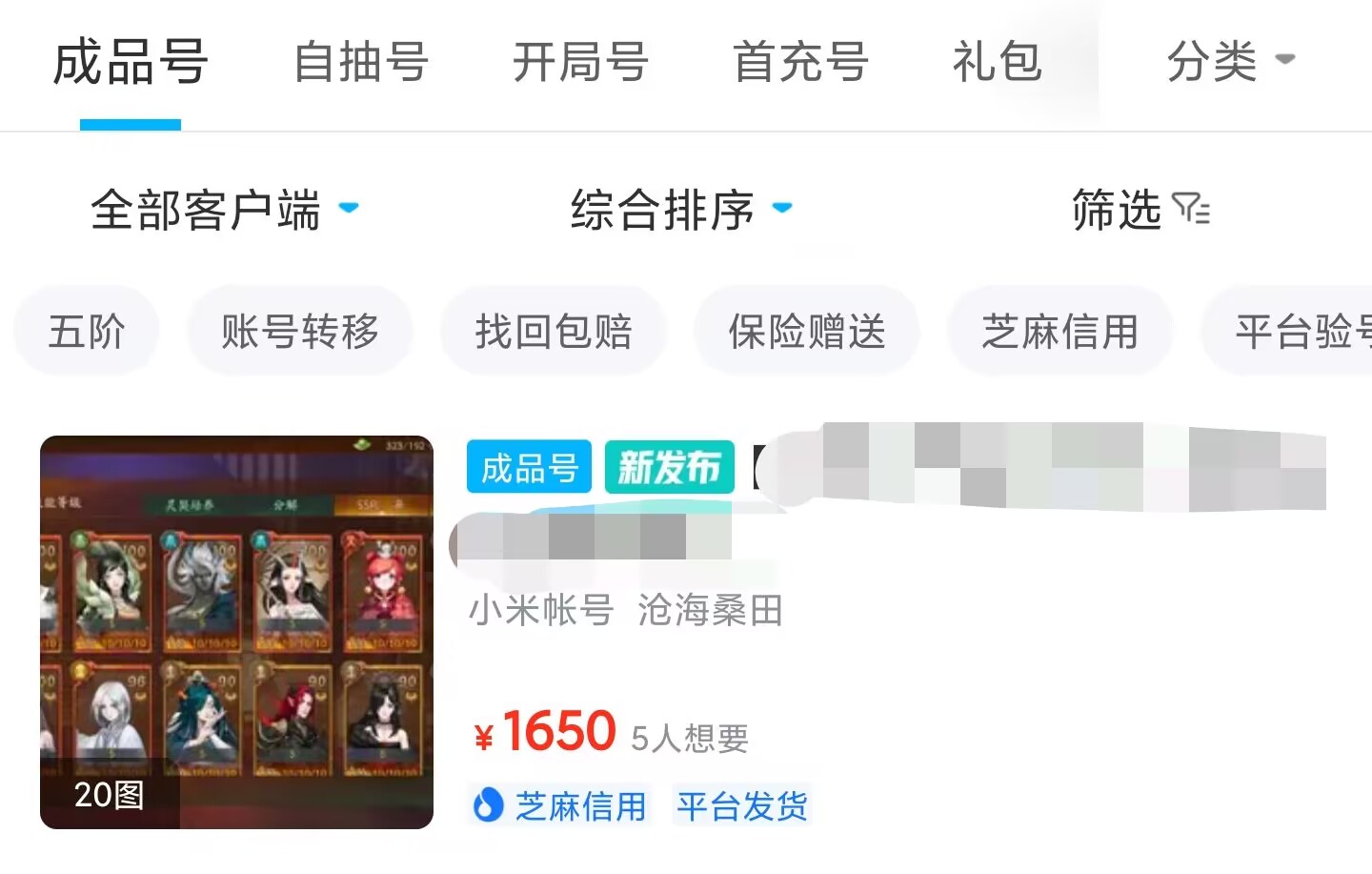Viewport: 1372px width, 874px height.
Task: Expand the 分类 category dropdown
Action: tap(1230, 63)
